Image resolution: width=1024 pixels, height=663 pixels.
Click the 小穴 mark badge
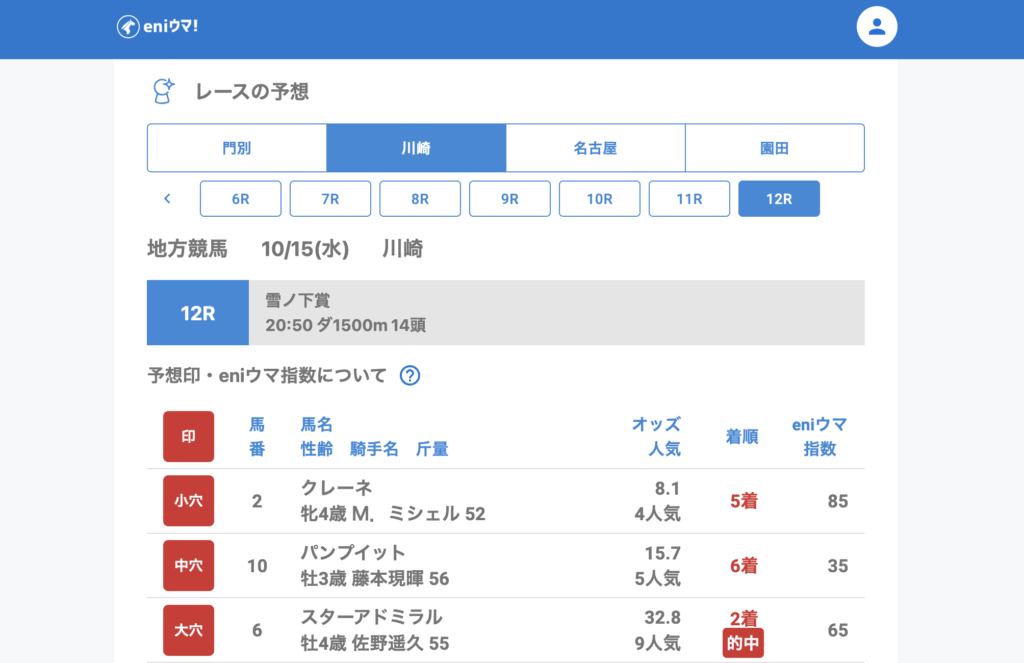tap(188, 501)
